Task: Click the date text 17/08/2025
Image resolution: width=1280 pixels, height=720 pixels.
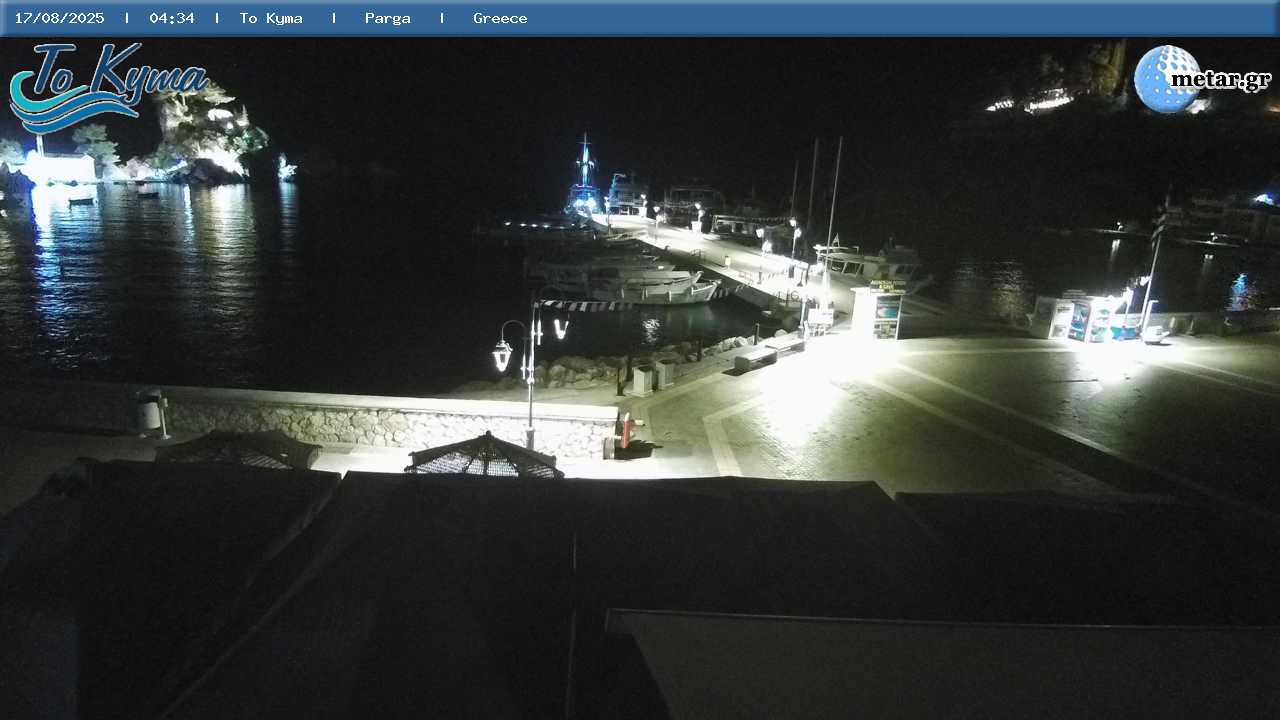Action: [59, 18]
